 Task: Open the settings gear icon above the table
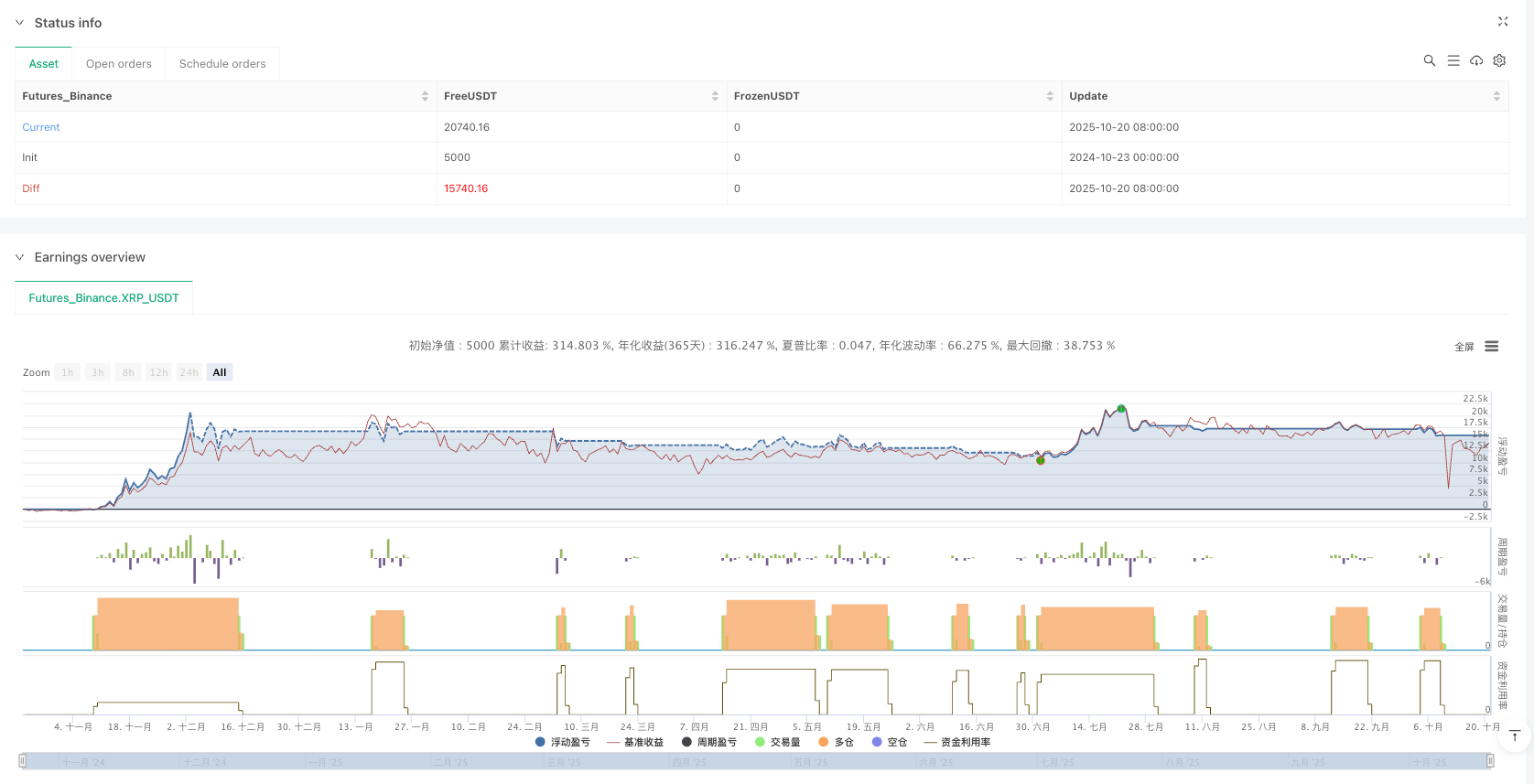point(1499,60)
